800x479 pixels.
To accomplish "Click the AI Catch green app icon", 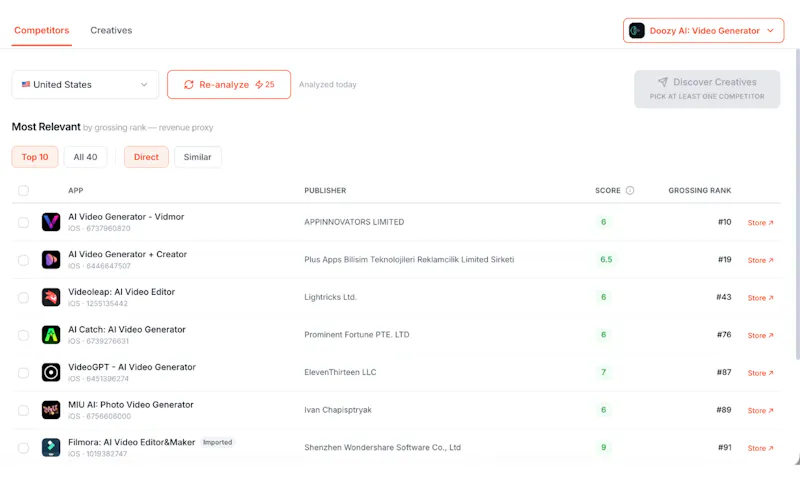I will pyautogui.click(x=51, y=335).
